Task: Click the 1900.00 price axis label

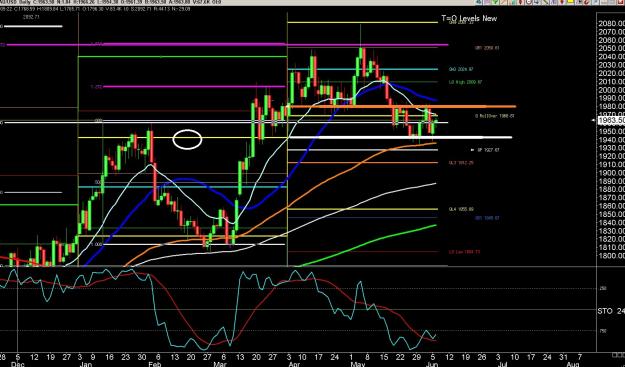Action: tap(611, 173)
